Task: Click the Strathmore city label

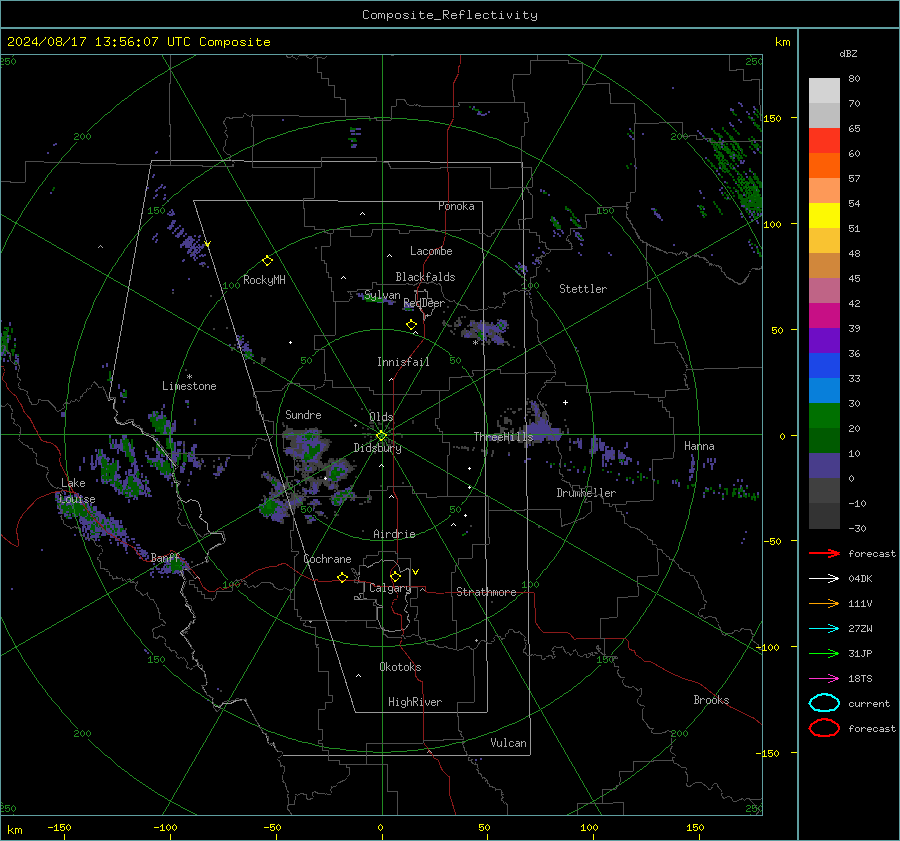Action: (x=486, y=592)
